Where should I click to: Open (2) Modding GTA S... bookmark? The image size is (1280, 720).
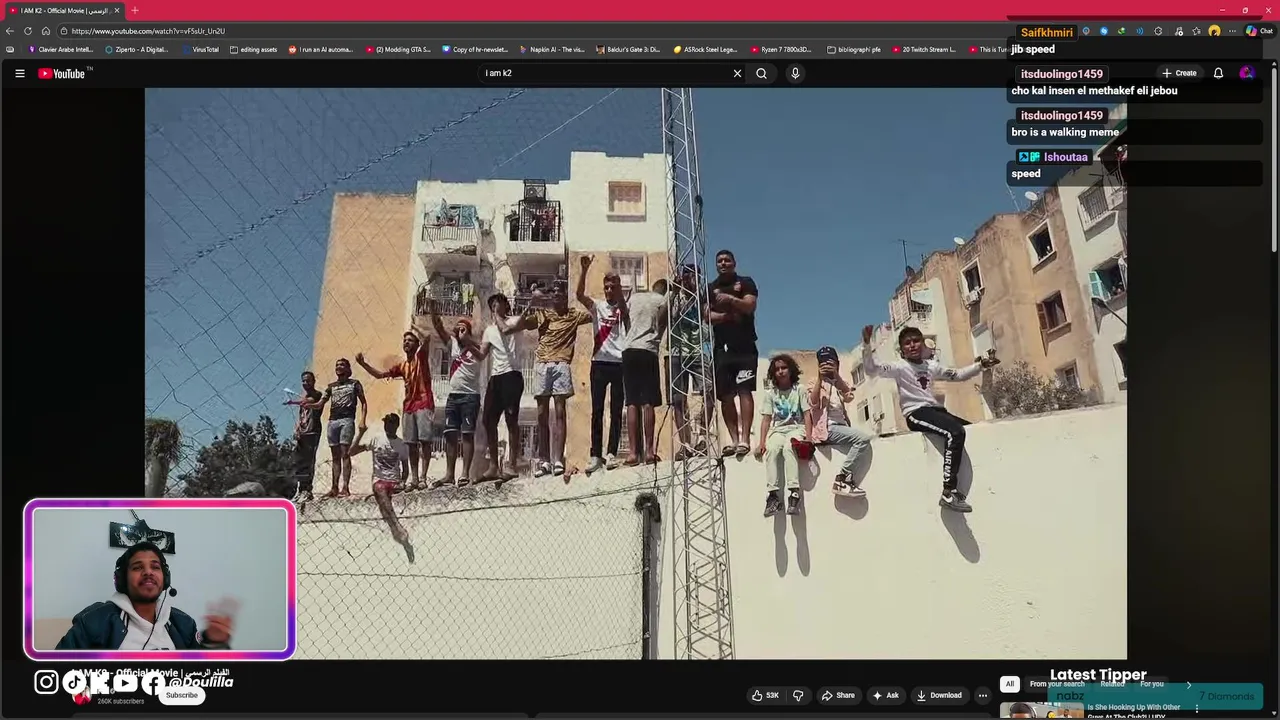(398, 49)
